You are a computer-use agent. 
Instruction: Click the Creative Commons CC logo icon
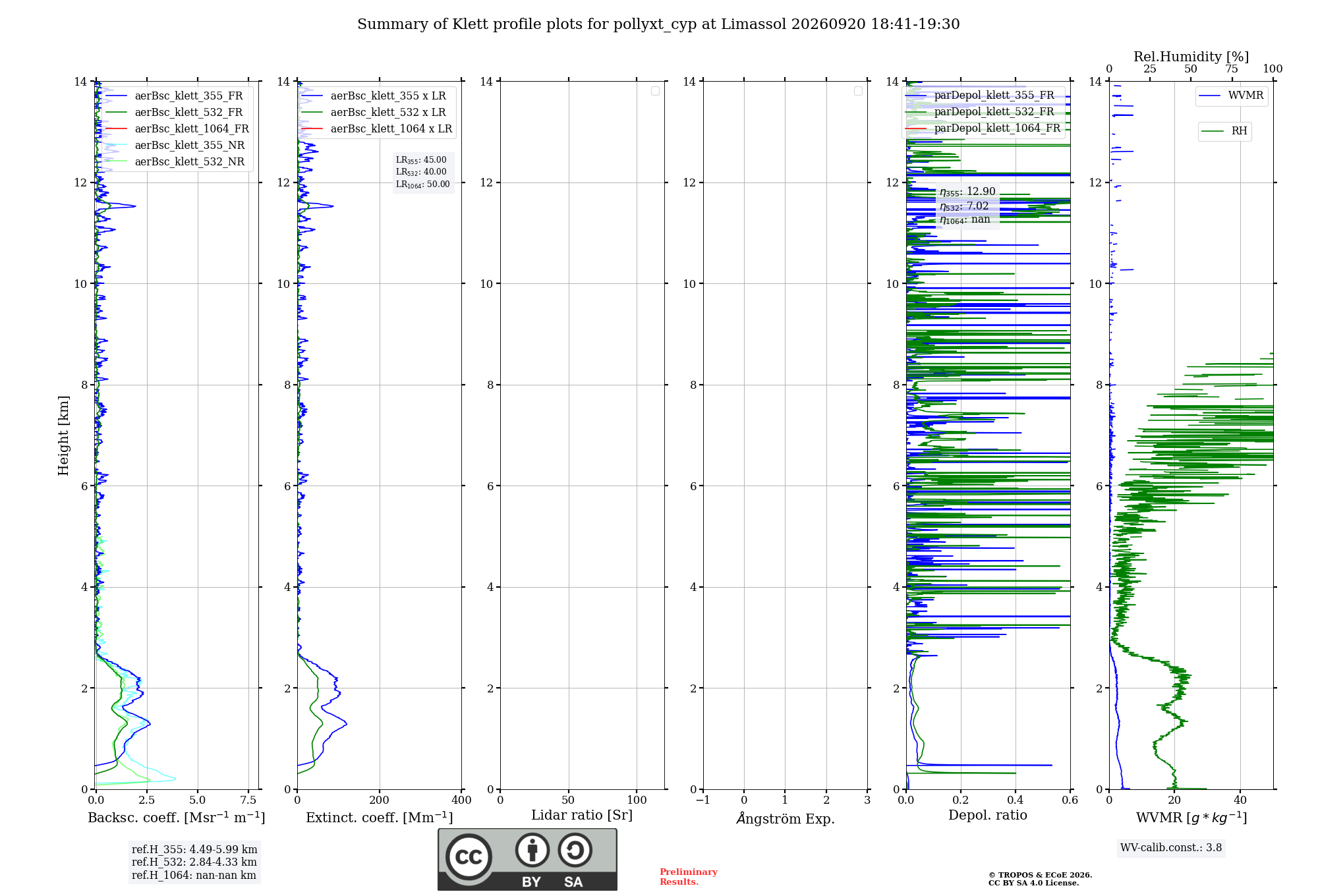click(469, 857)
